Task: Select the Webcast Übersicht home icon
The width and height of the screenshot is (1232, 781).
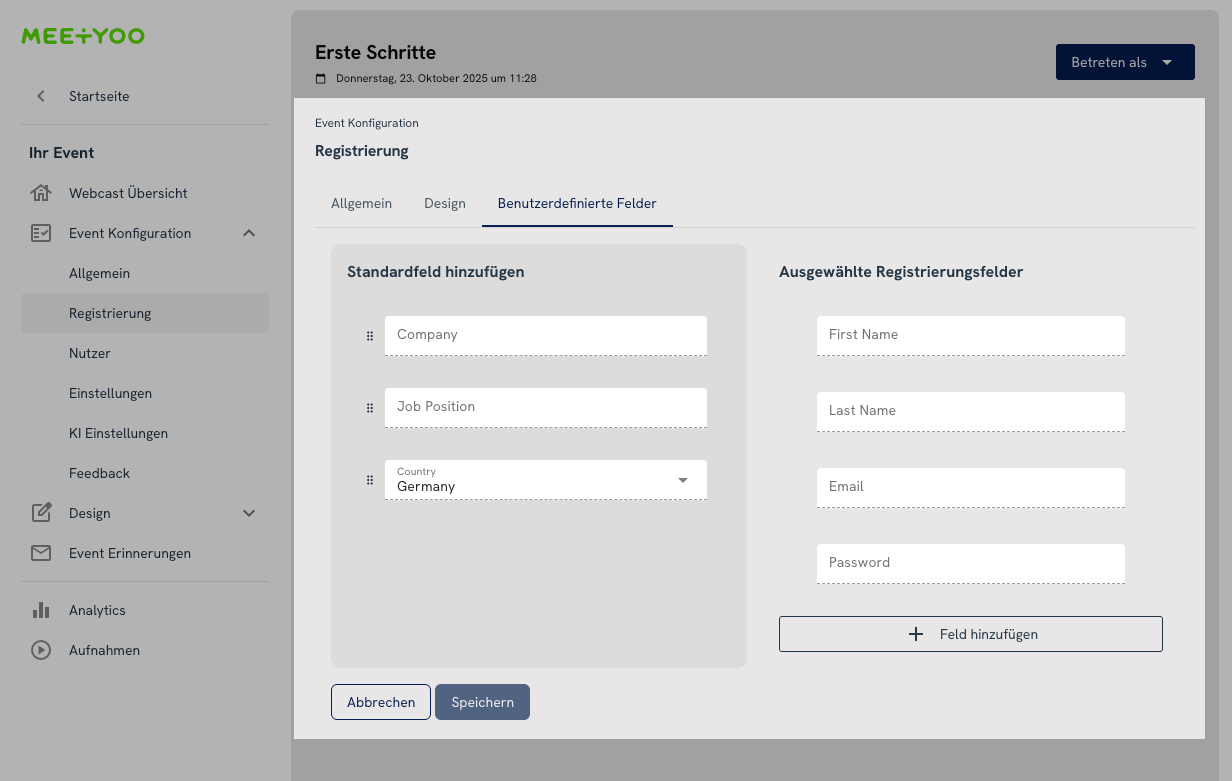Action: [x=41, y=192]
